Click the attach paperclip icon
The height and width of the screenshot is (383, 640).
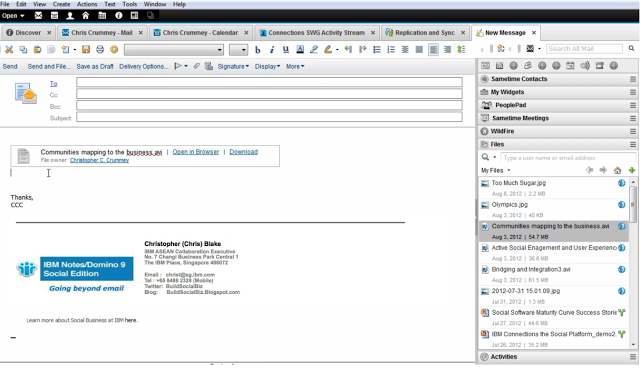(x=196, y=66)
